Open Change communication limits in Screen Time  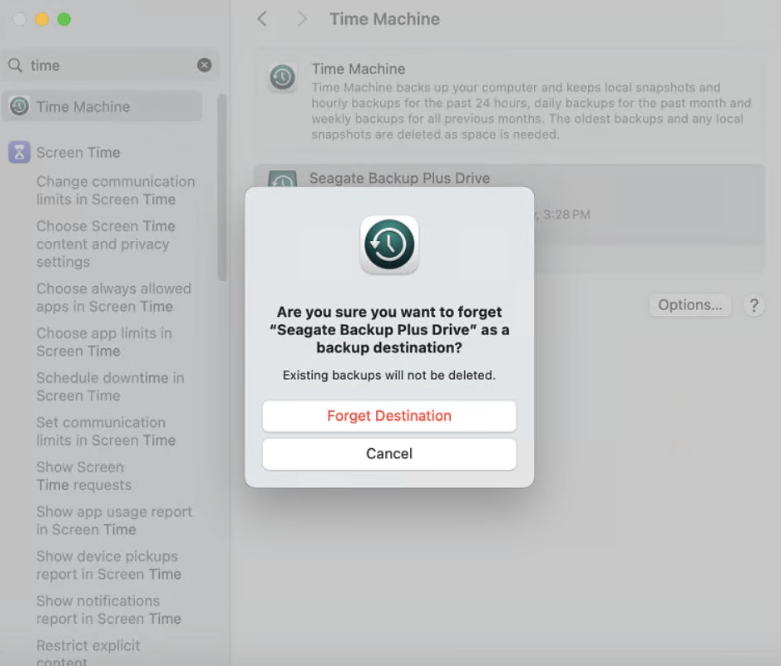coord(115,190)
